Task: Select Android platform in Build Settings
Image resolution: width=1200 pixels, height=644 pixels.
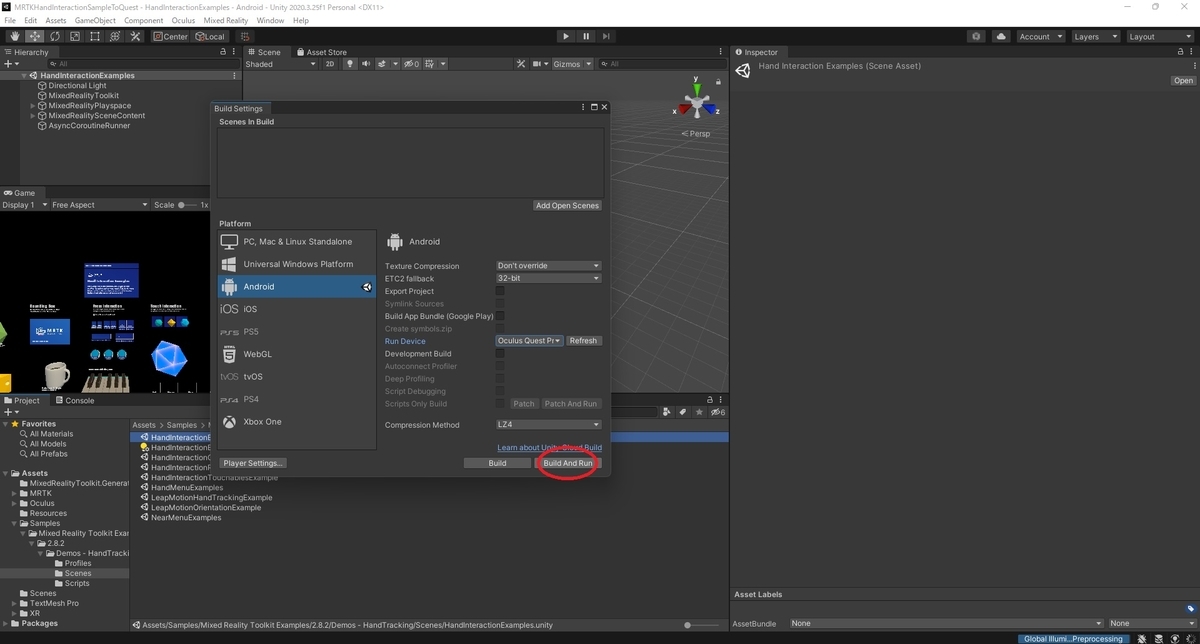Action: pos(297,286)
